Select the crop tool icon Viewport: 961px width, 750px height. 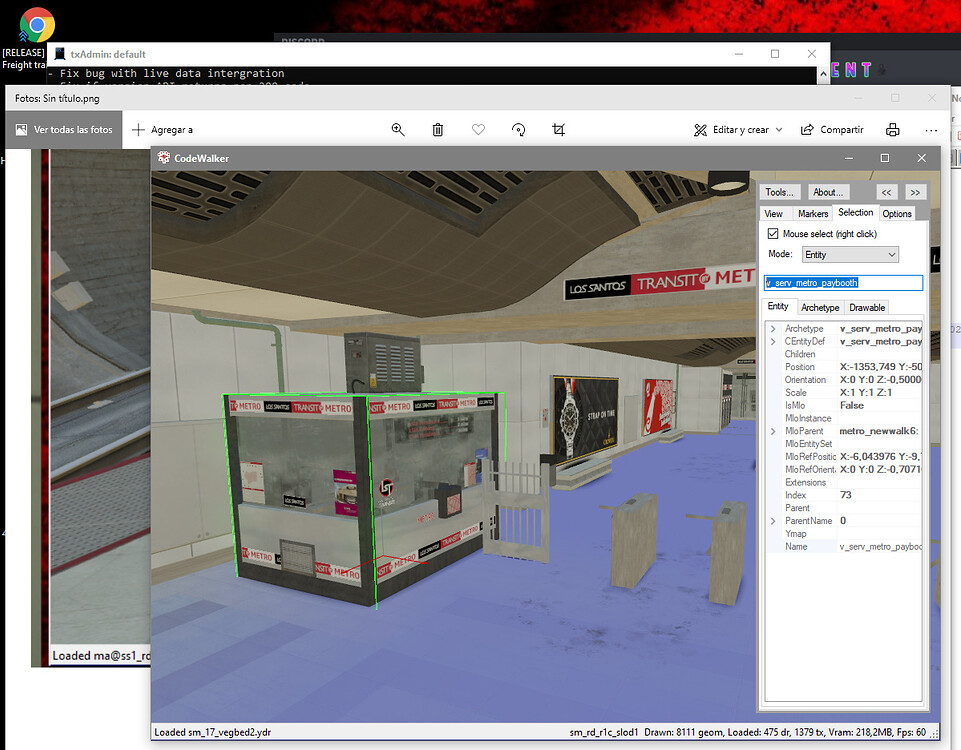[559, 130]
